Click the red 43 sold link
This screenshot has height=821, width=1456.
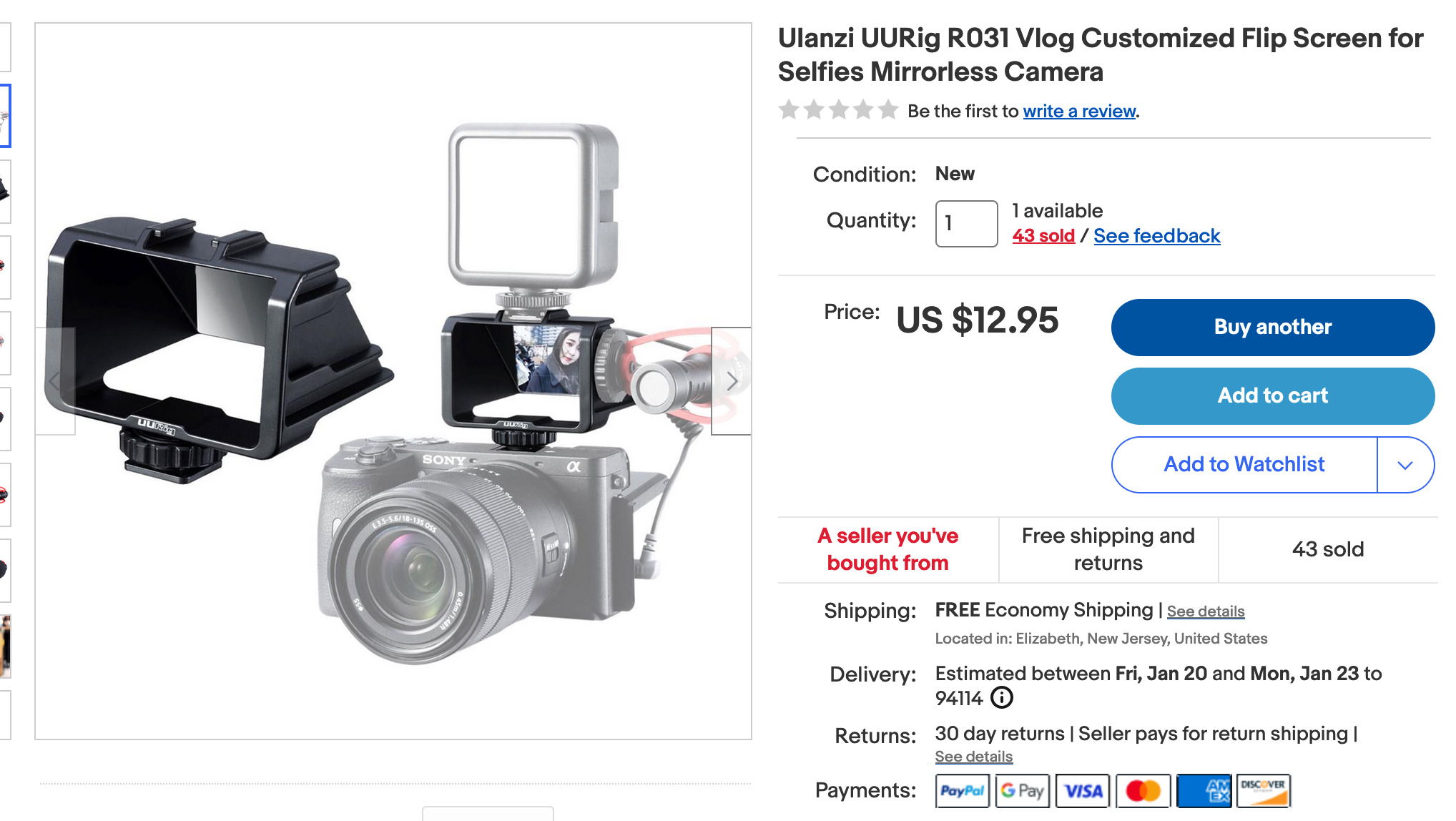(1043, 236)
